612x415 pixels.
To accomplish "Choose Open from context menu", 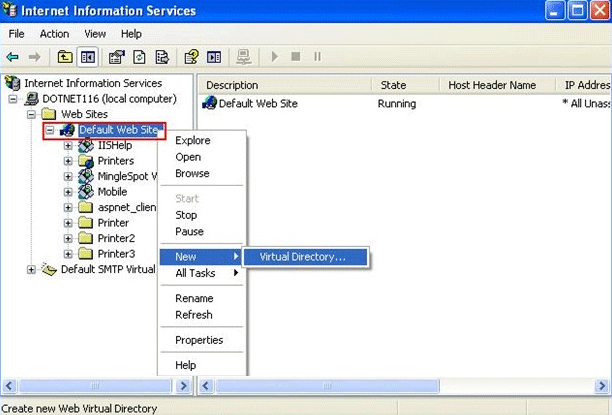I will point(201,157).
